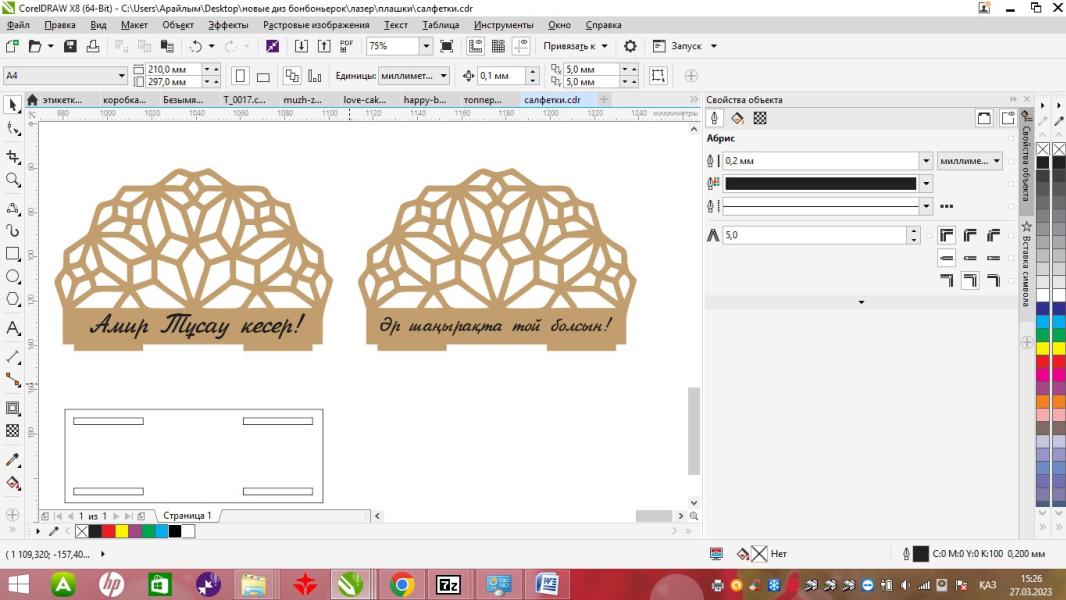Activate the Crop tool
The height and width of the screenshot is (600, 1066).
[12, 157]
